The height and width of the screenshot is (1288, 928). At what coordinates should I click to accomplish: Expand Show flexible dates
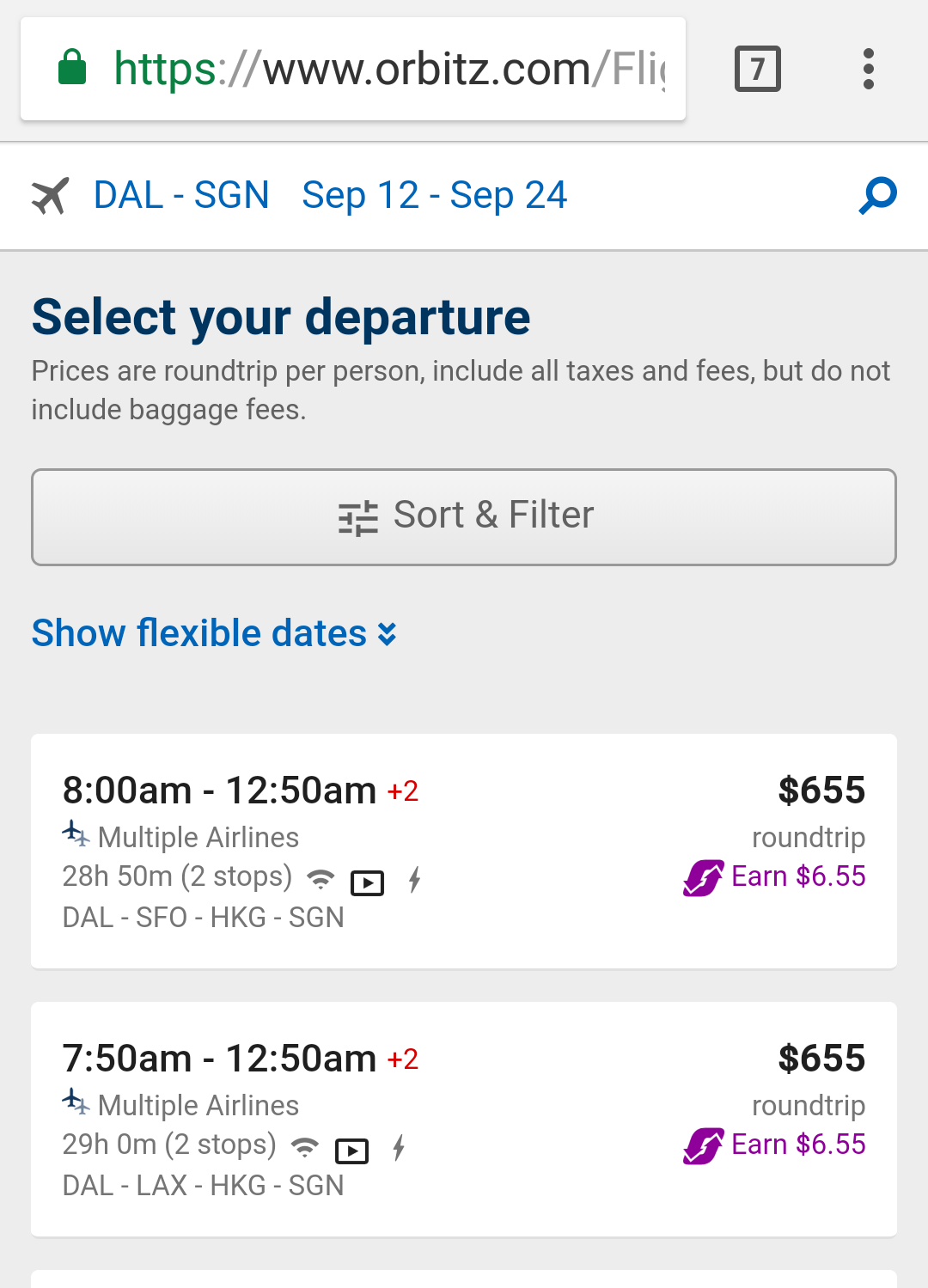[199, 633]
